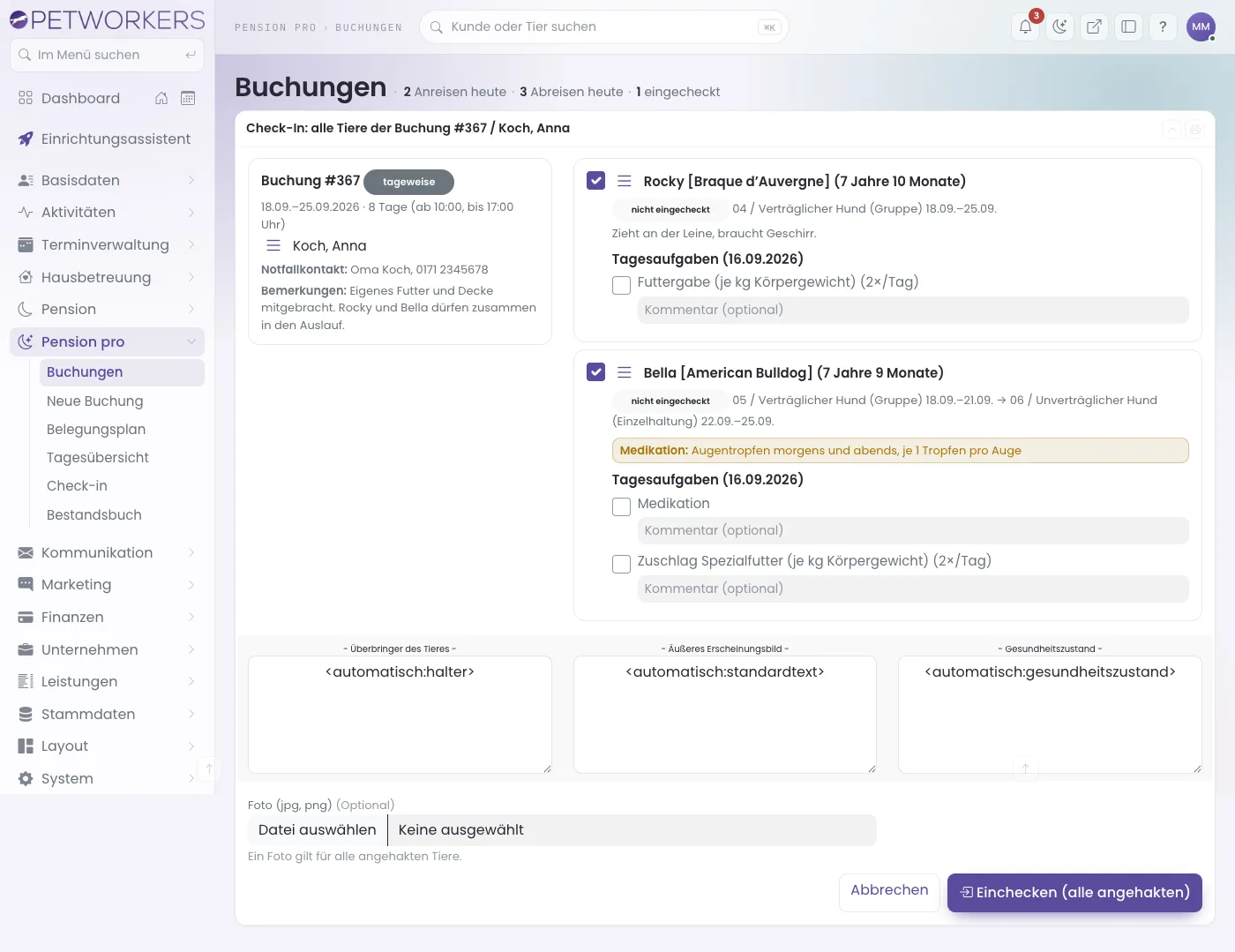Viewport: 1235px width, 952px height.
Task: Expand the Terminverwaltung menu
Action: click(107, 244)
